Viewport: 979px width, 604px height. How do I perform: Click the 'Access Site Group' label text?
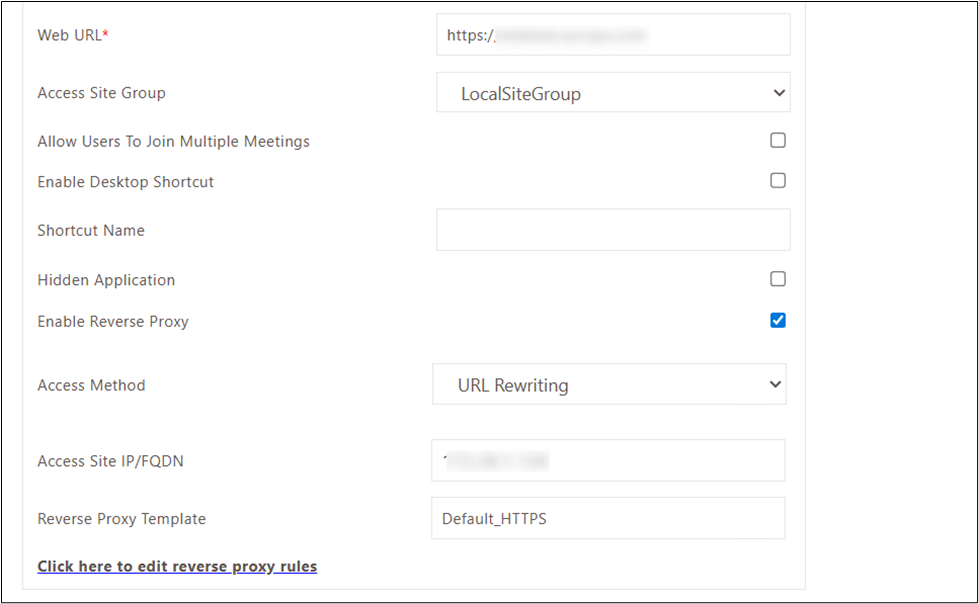(101, 93)
